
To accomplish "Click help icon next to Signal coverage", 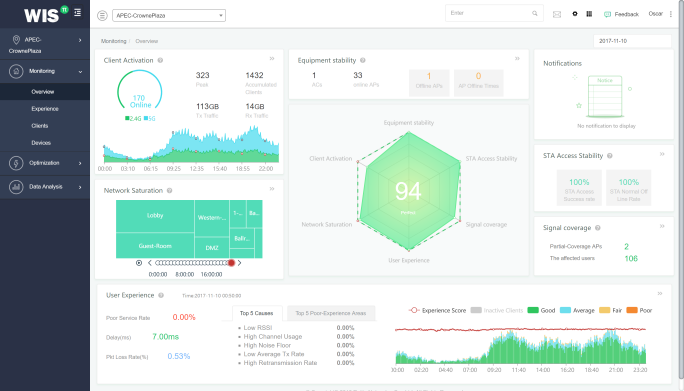I will (x=598, y=228).
